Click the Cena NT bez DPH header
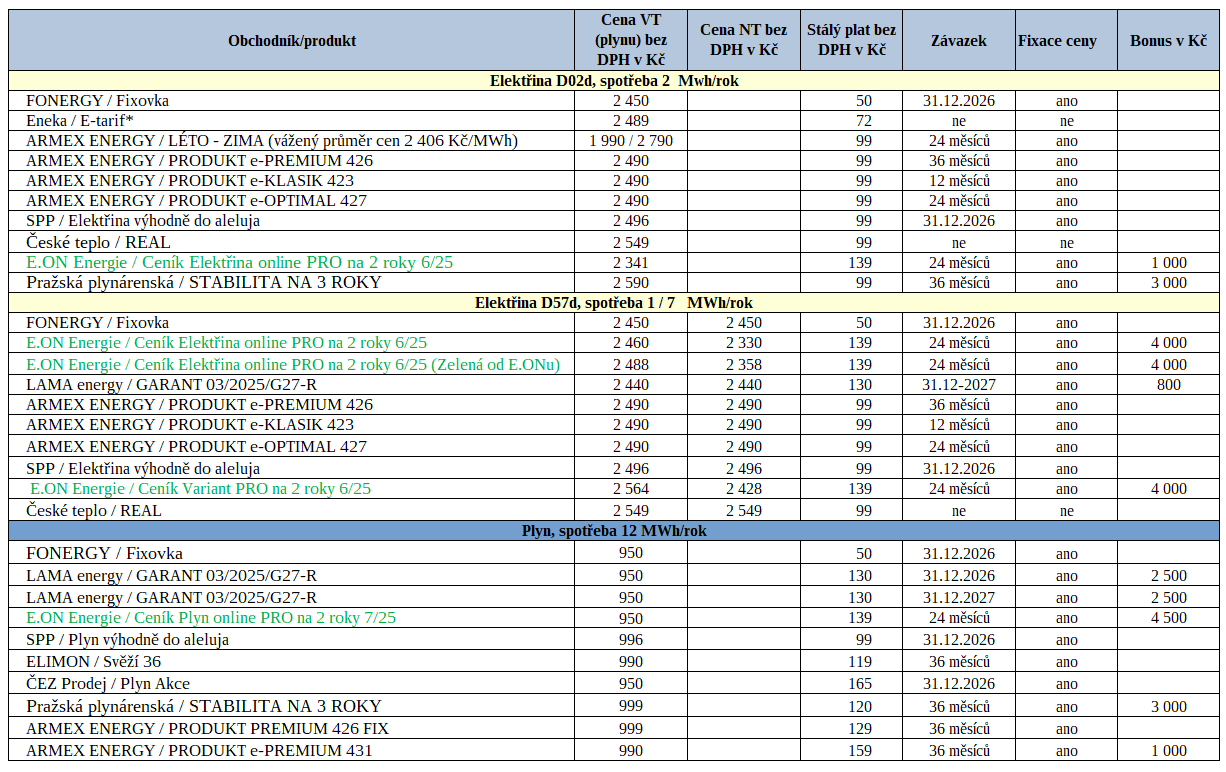This screenshot has width=1226, height=772. pos(743,41)
